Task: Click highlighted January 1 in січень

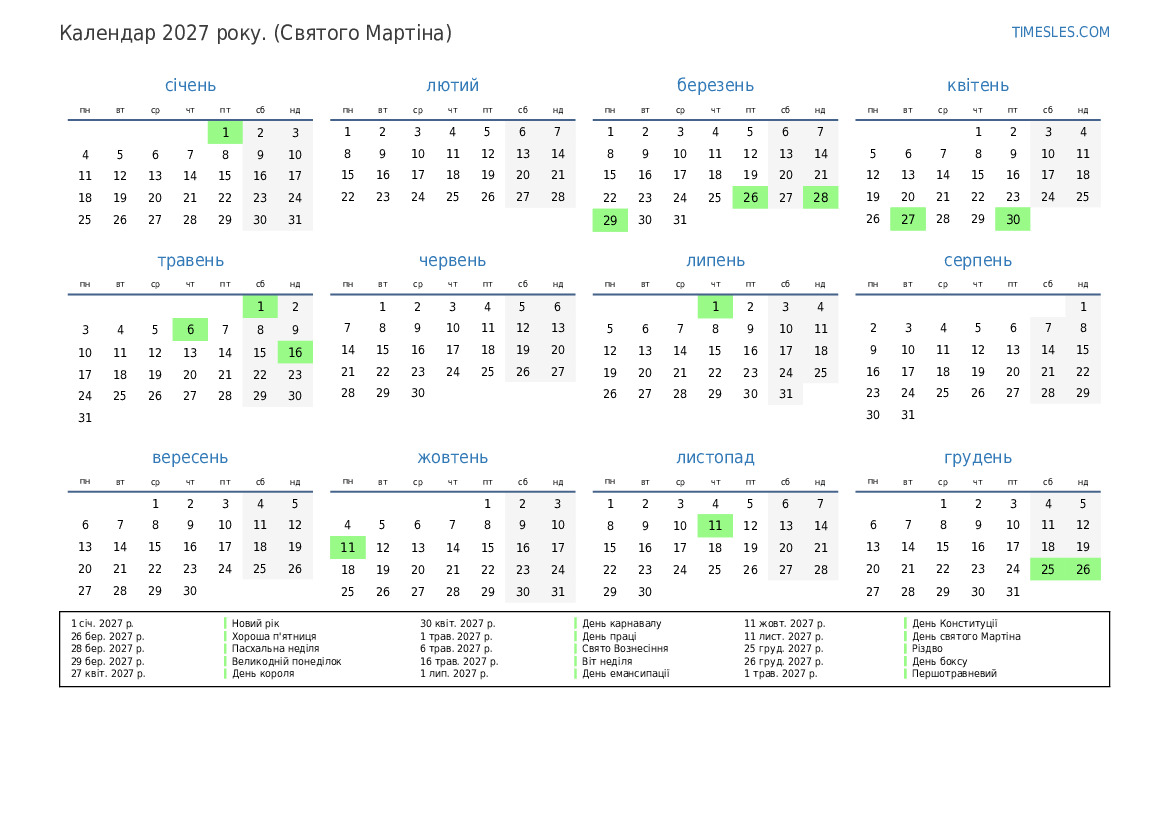Action: (225, 132)
